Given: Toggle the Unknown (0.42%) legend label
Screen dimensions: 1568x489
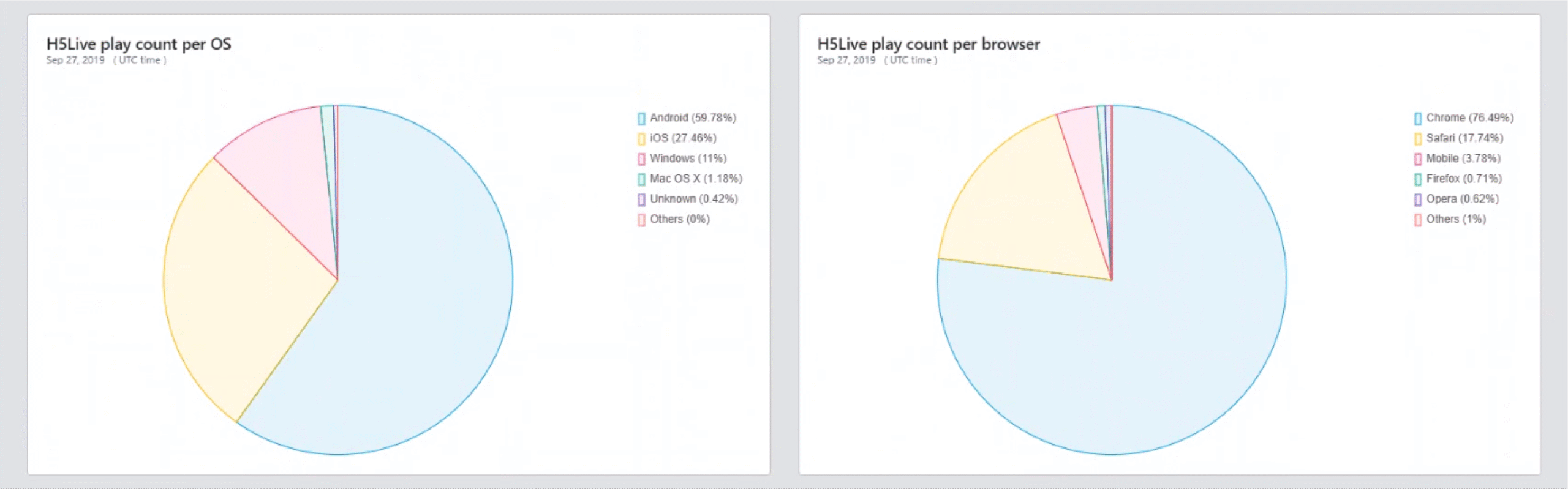Looking at the screenshot, I should pos(693,199).
